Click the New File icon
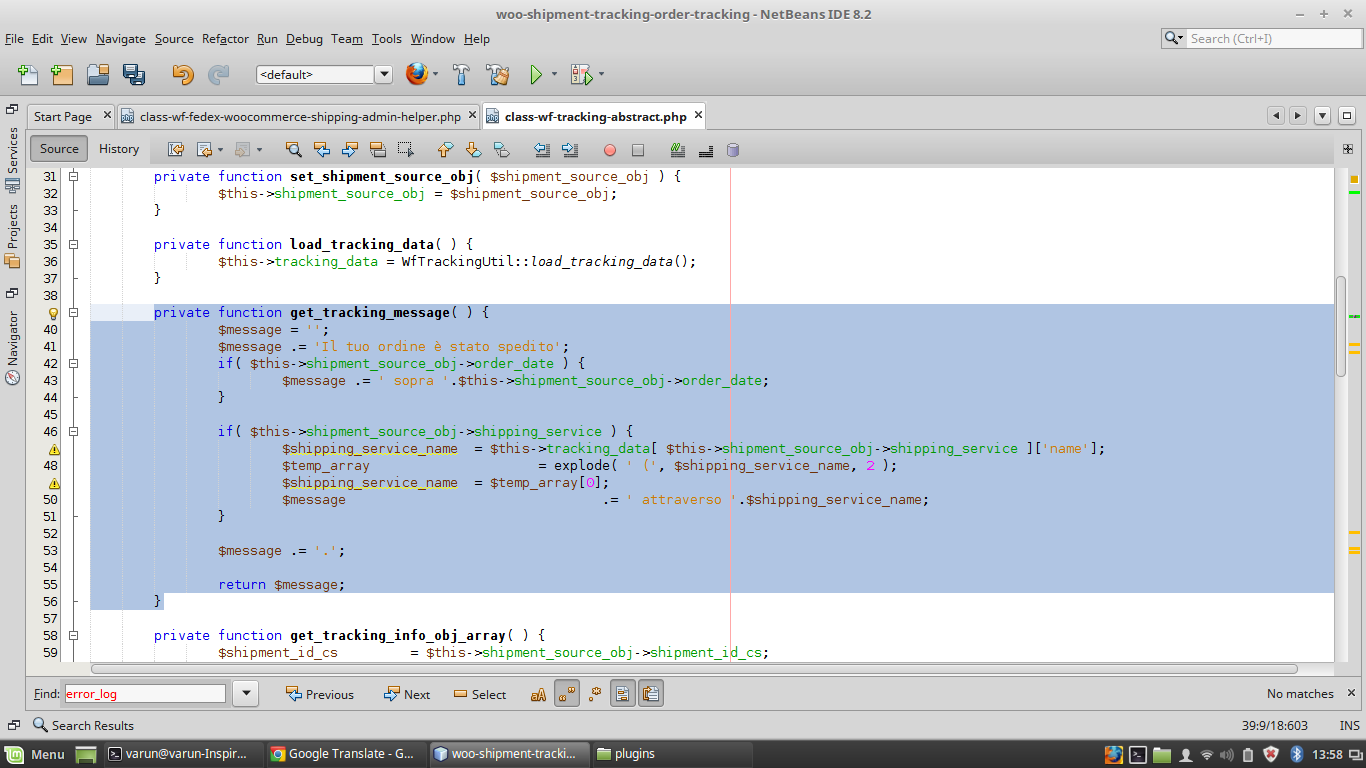This screenshot has height=768, width=1366. pyautogui.click(x=28, y=75)
